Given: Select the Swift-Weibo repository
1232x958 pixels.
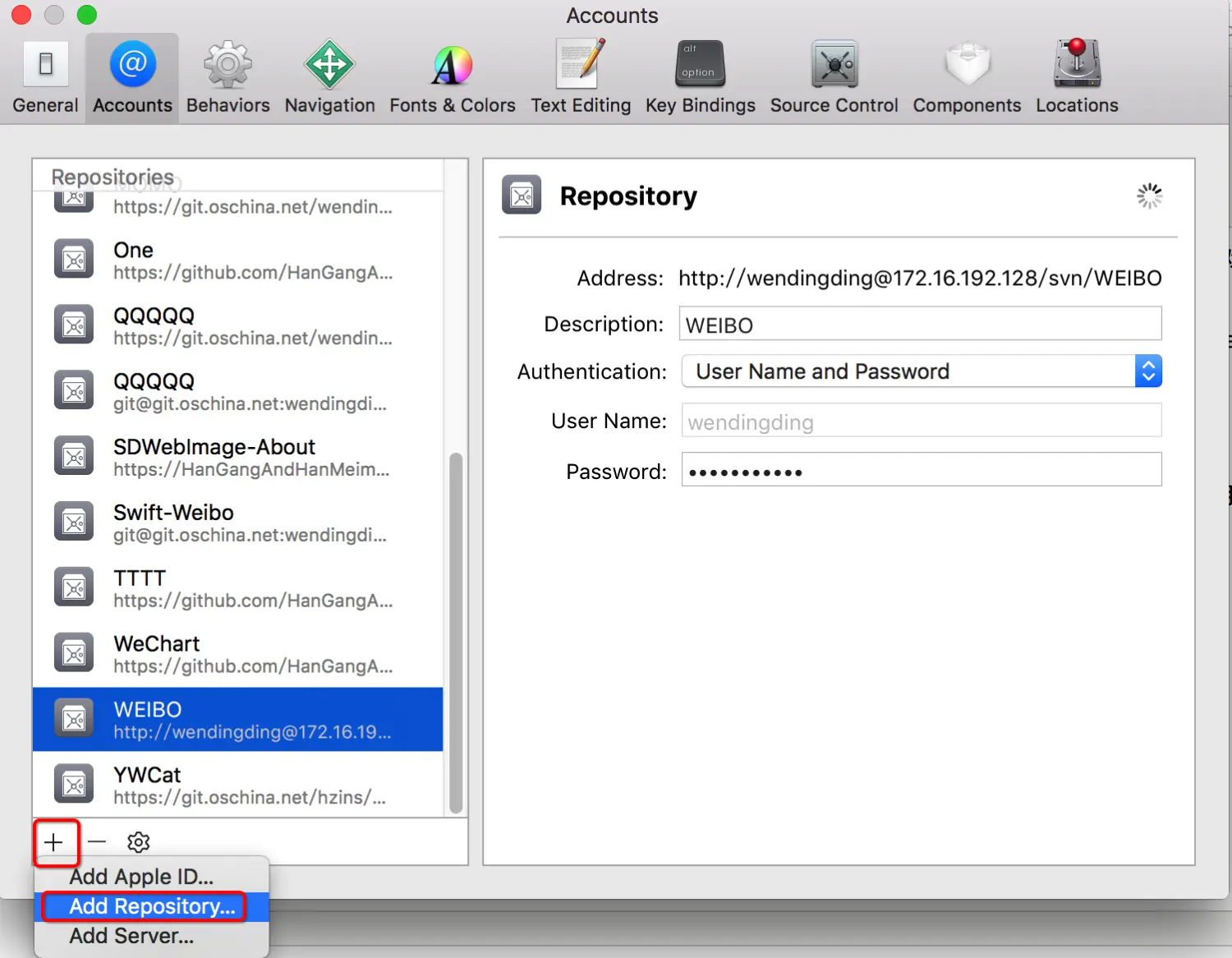Looking at the screenshot, I should (x=237, y=523).
